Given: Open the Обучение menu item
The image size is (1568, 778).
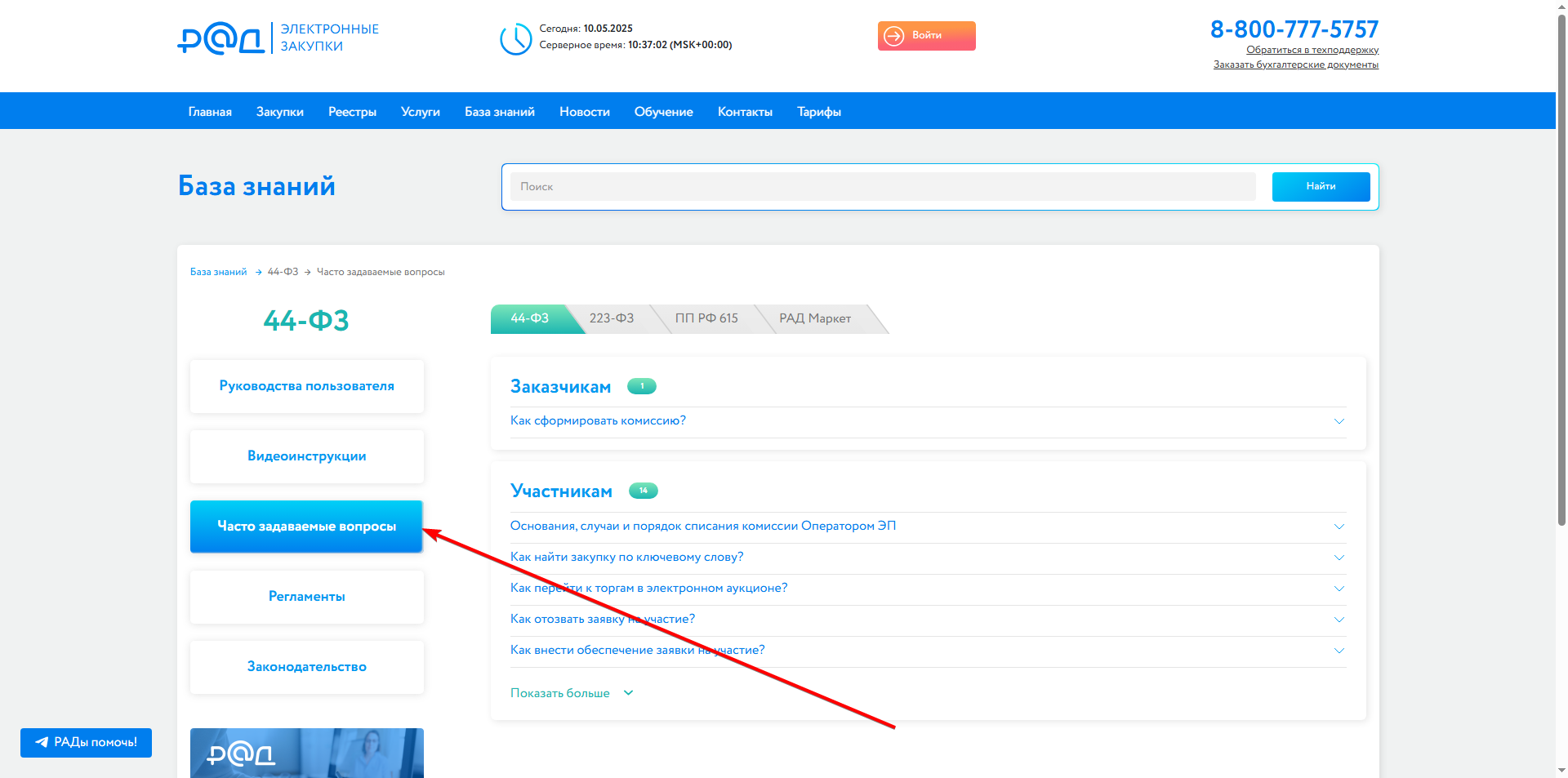Looking at the screenshot, I should coord(664,112).
